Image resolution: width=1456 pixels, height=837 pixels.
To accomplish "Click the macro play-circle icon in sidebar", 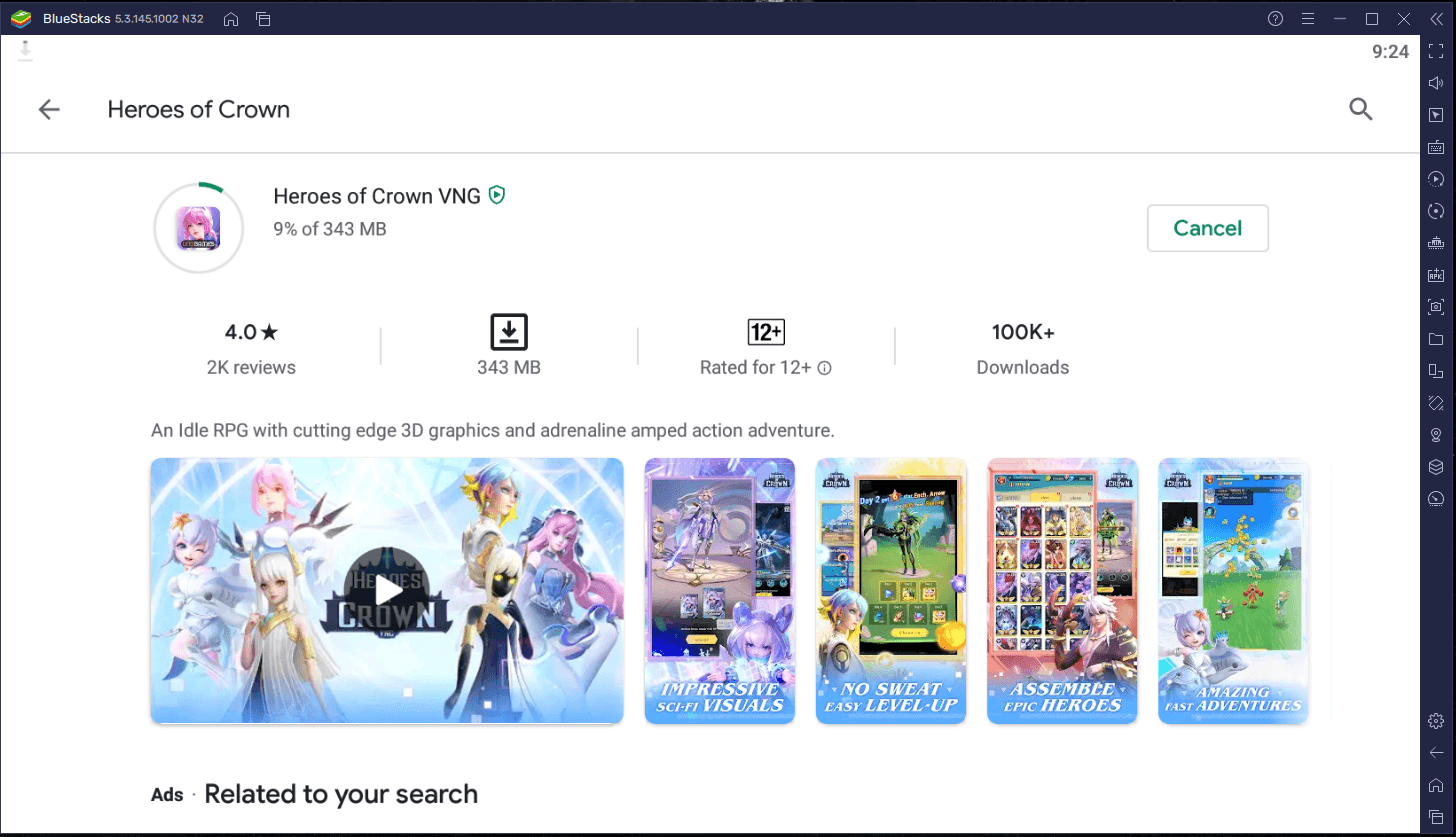I will click(1436, 179).
